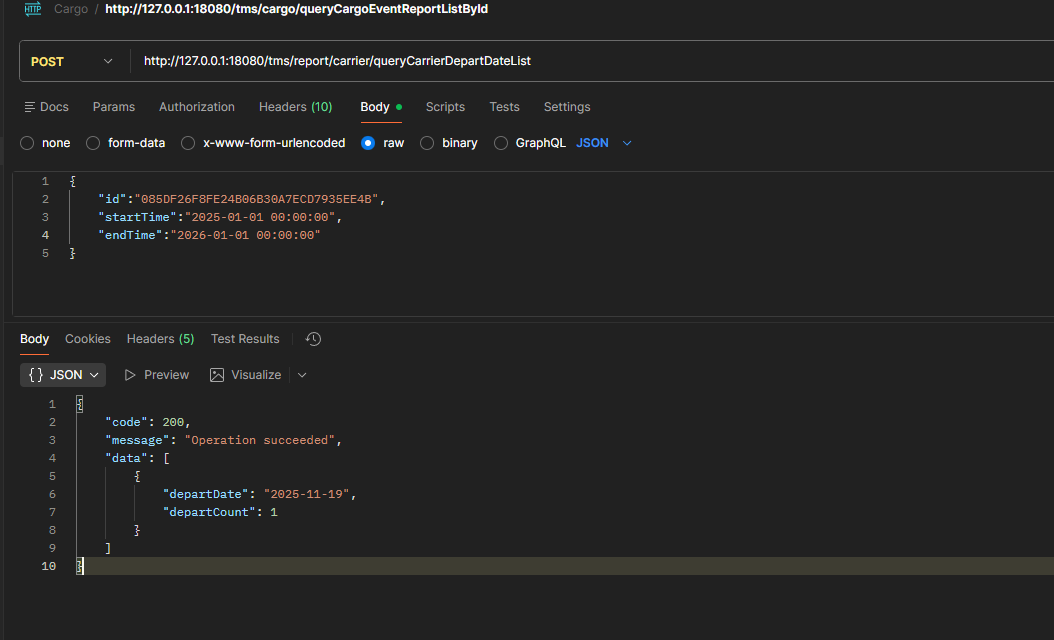Click the braces icon for JSON format
The width and height of the screenshot is (1054, 640).
click(36, 375)
